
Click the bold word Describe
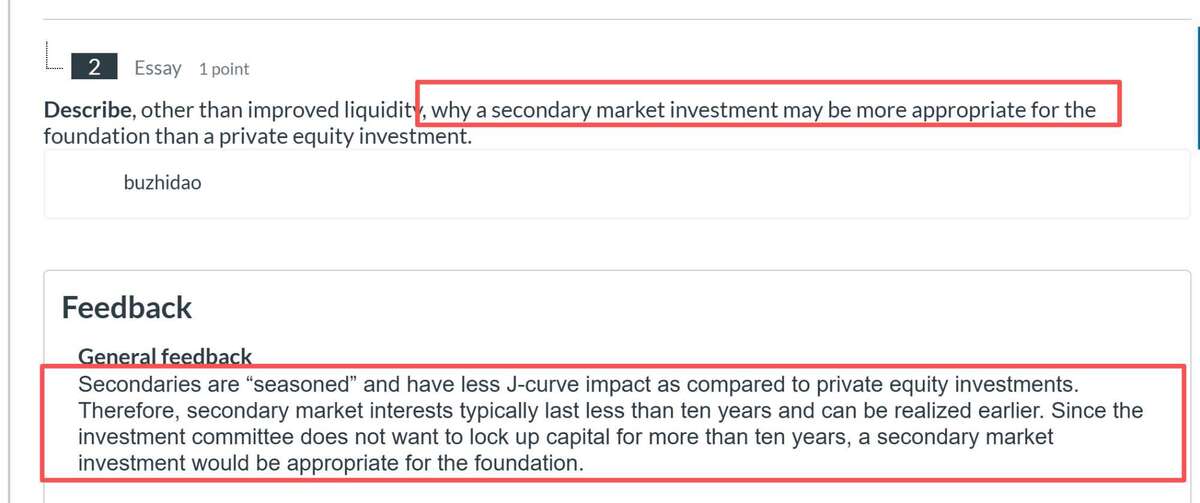pos(87,109)
